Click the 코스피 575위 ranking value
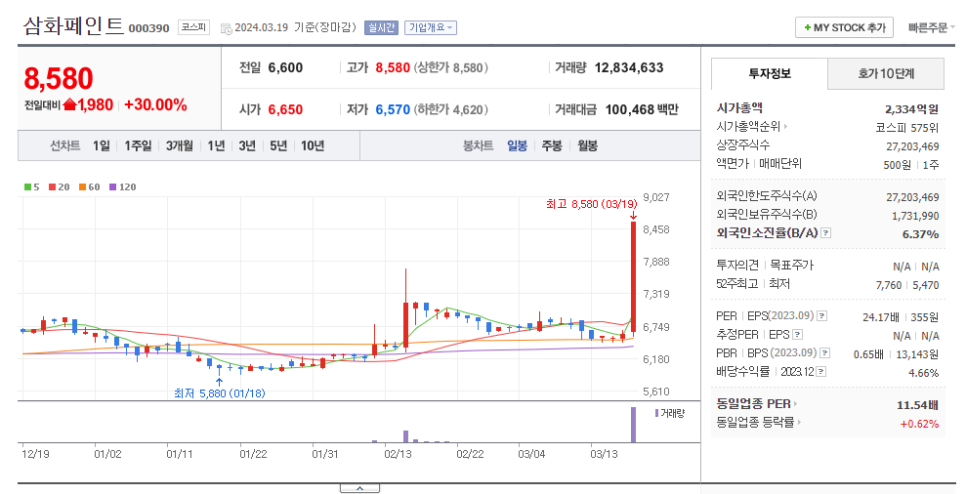 (907, 128)
